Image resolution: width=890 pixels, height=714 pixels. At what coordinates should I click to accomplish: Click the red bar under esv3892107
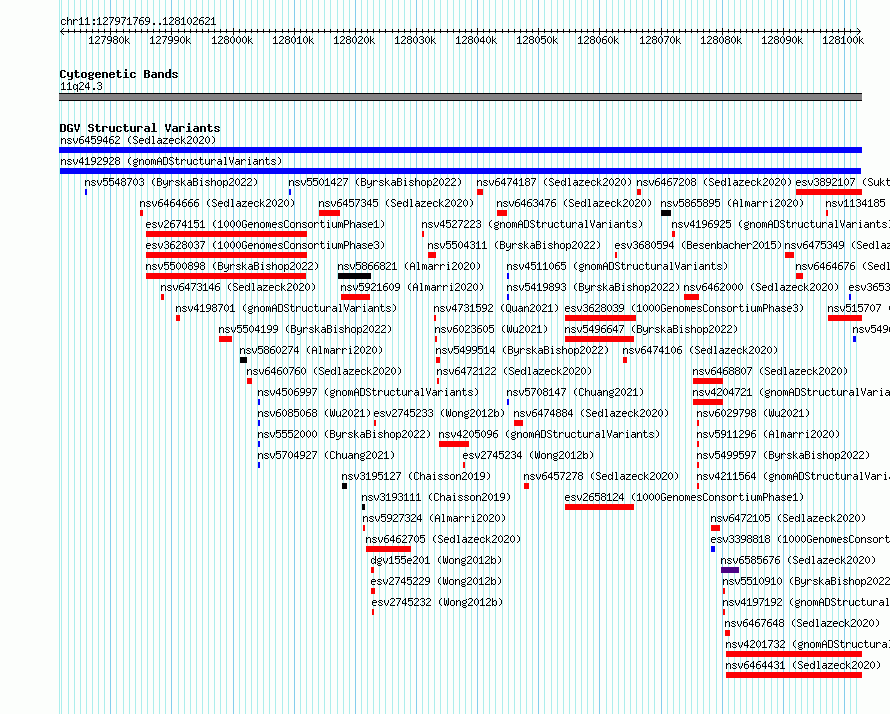[x=829, y=192]
